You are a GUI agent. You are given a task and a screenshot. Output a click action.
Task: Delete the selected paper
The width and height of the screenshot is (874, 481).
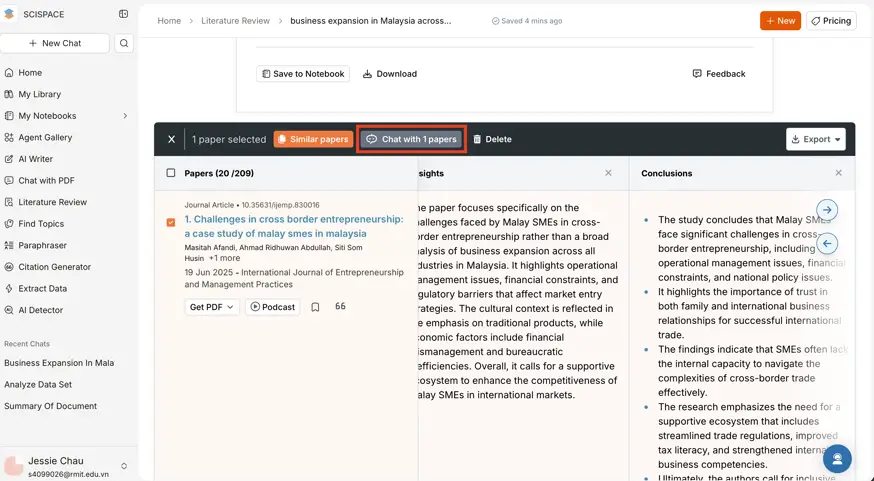pos(492,139)
